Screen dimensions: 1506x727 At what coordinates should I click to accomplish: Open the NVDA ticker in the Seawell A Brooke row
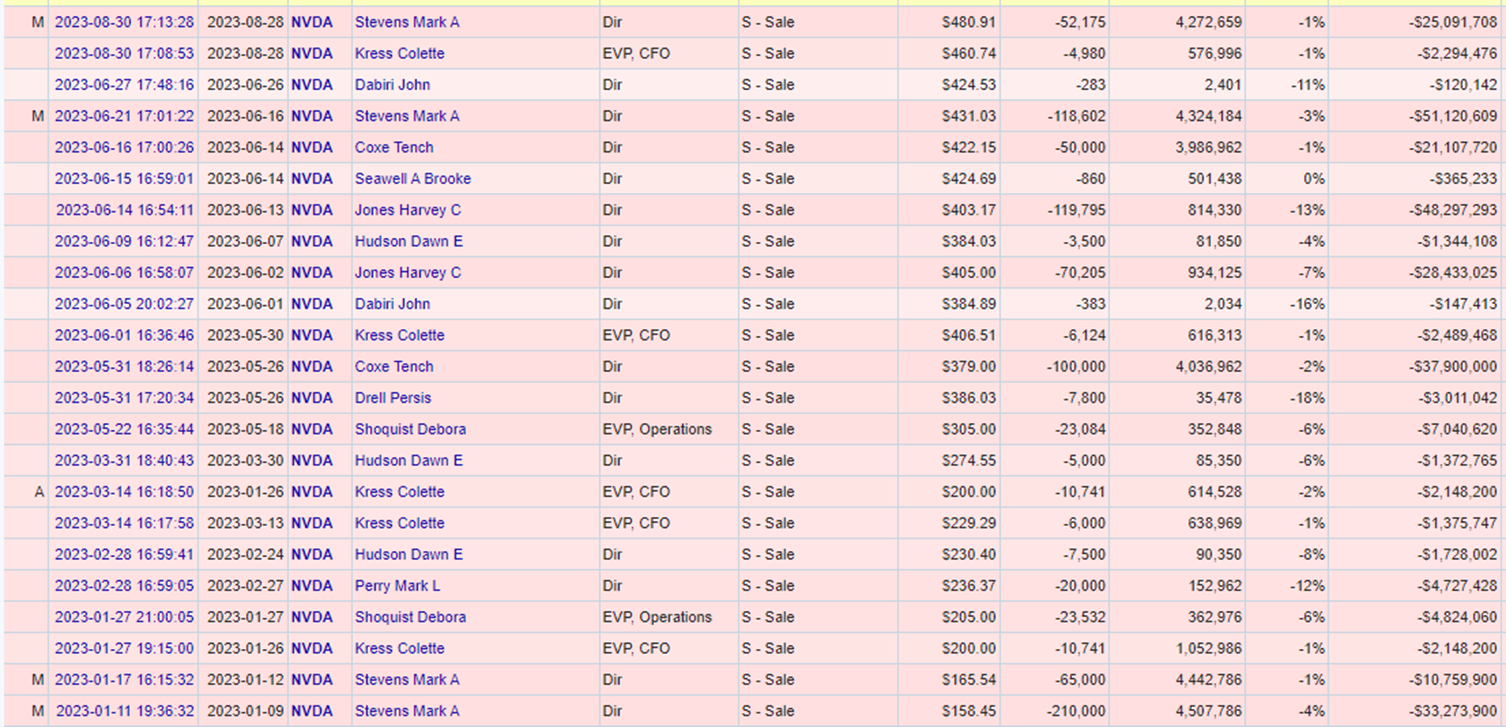pos(312,179)
